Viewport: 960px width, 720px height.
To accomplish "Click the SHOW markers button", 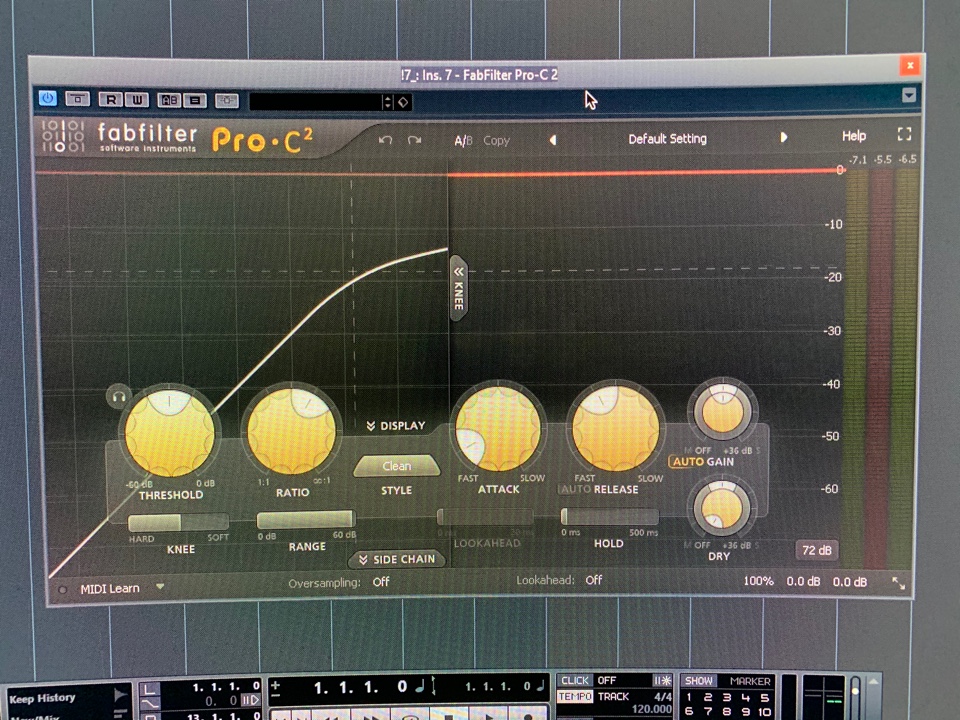I will (698, 681).
